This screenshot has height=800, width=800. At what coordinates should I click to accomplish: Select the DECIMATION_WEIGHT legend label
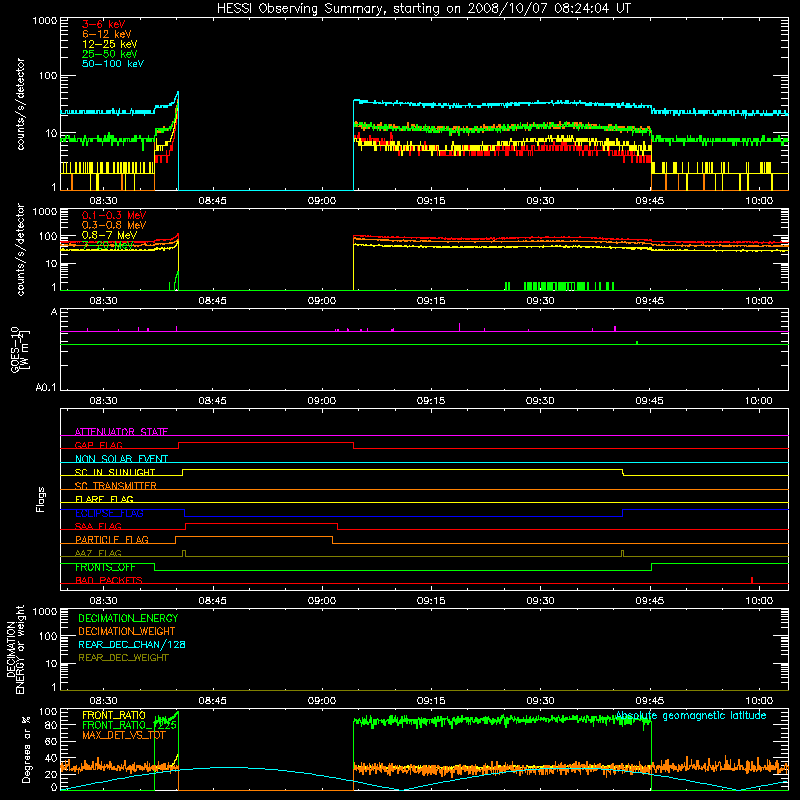127,631
